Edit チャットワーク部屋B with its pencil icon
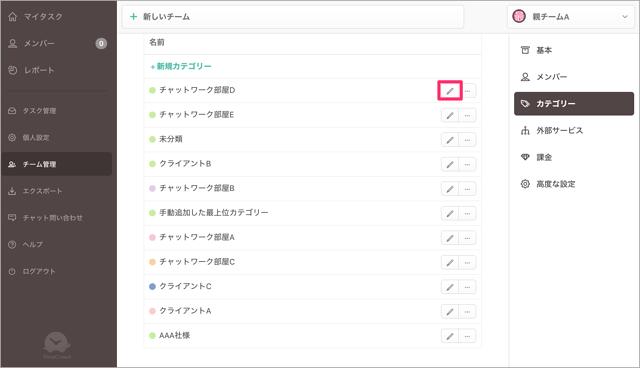640x368 pixels. (450, 189)
